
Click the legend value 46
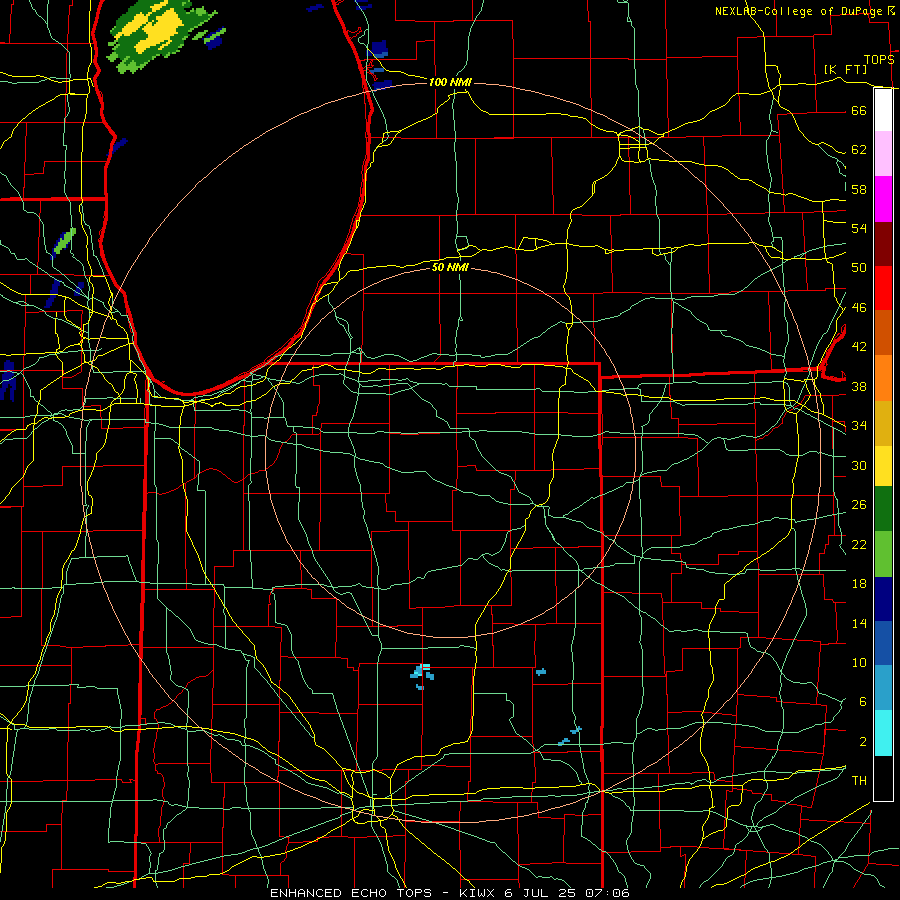(859, 308)
